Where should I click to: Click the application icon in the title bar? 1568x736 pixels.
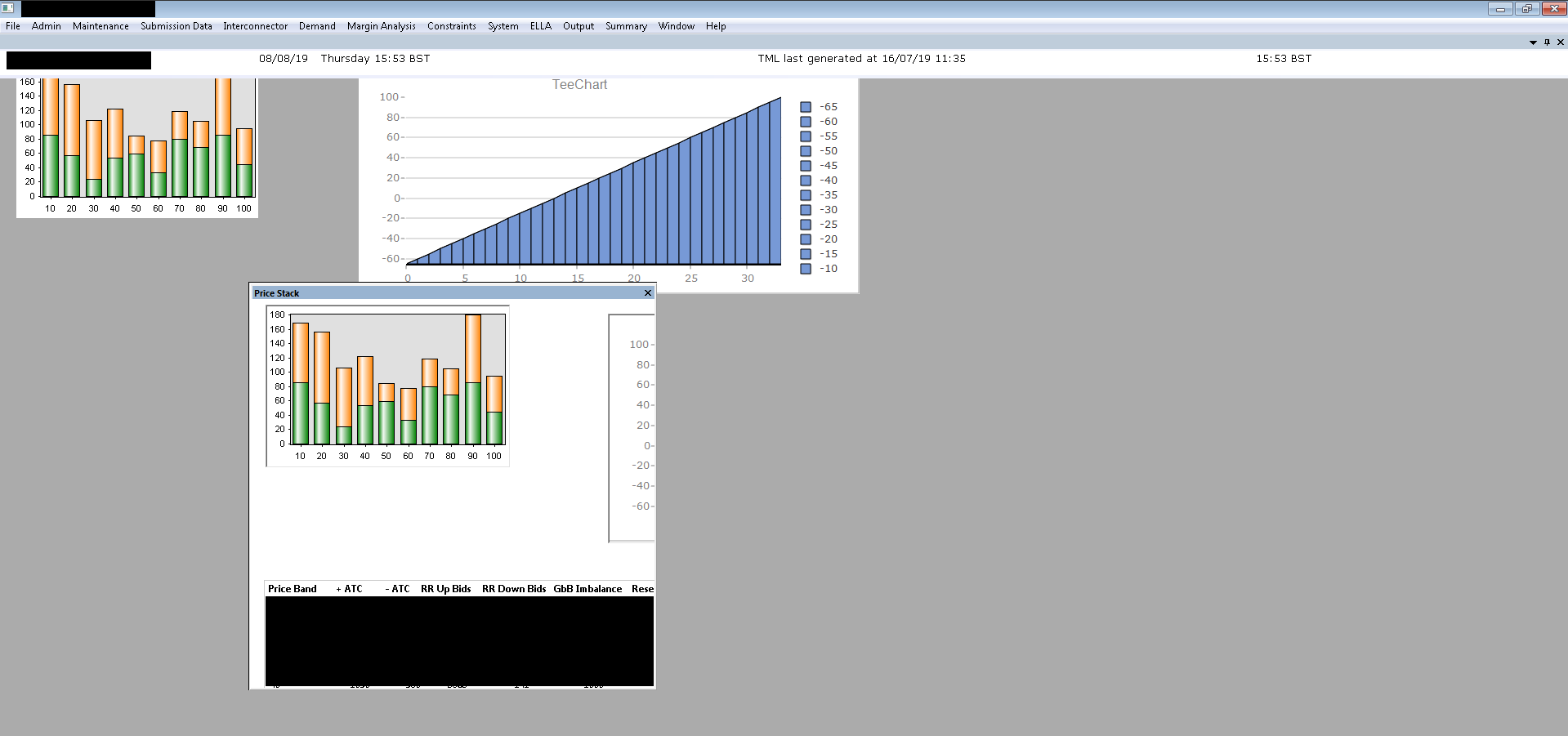click(8, 8)
